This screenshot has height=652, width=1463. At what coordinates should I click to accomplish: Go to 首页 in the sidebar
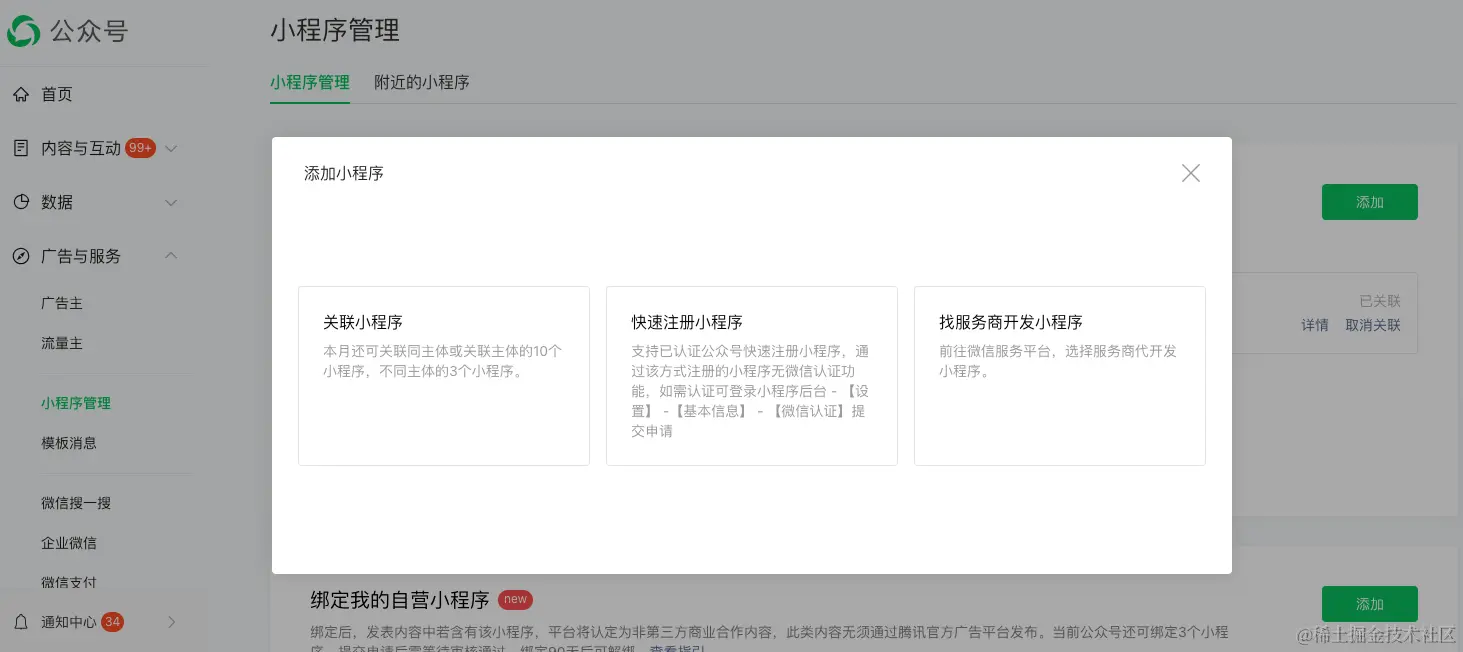pyautogui.click(x=57, y=94)
